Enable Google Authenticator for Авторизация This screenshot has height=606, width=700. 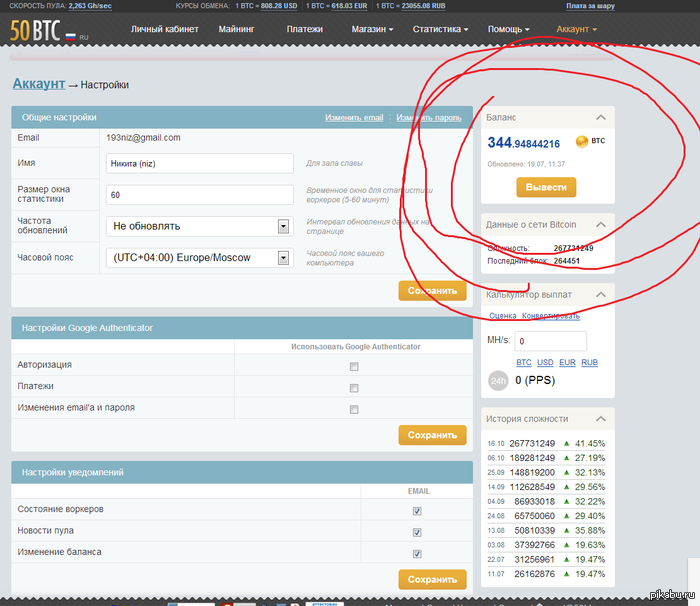353,366
